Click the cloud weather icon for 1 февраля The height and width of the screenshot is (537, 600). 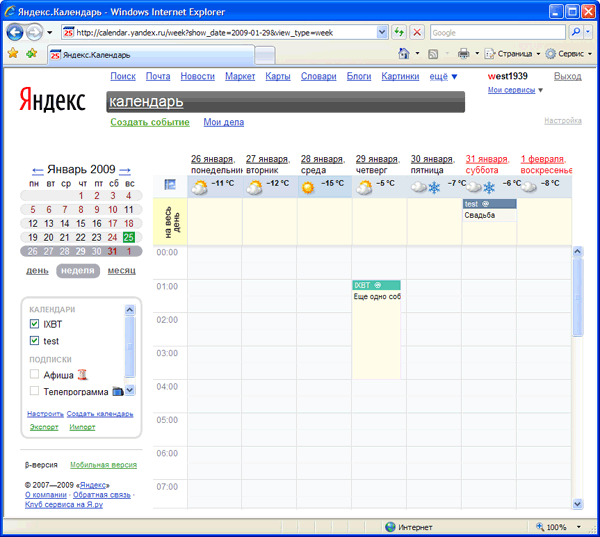pyautogui.click(x=529, y=187)
